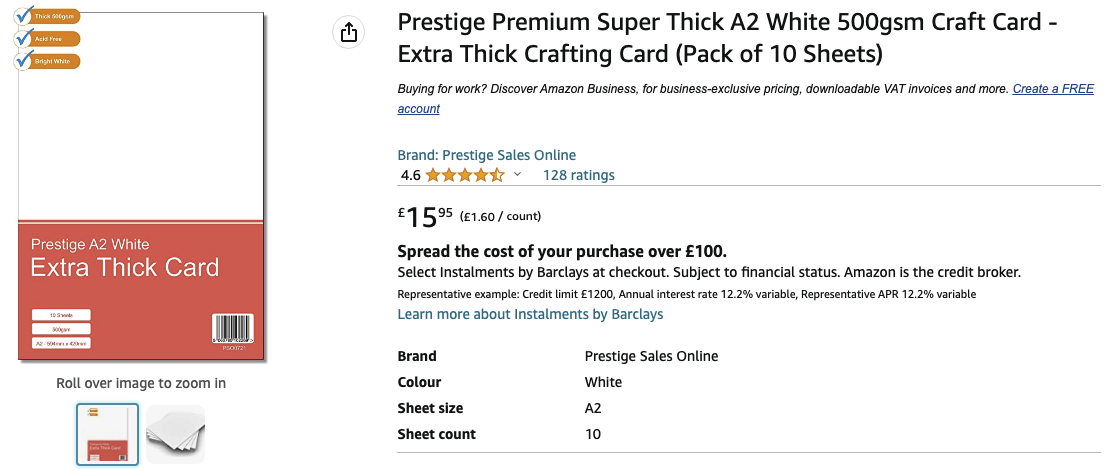
Task: Click the Extra Thick Card red label
Action: pos(124,268)
